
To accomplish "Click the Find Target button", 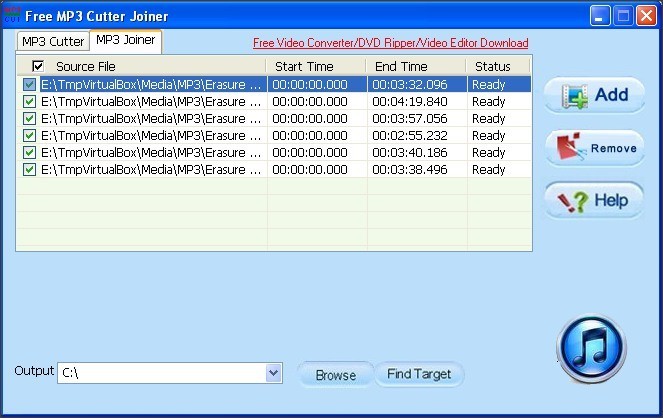I will (419, 374).
